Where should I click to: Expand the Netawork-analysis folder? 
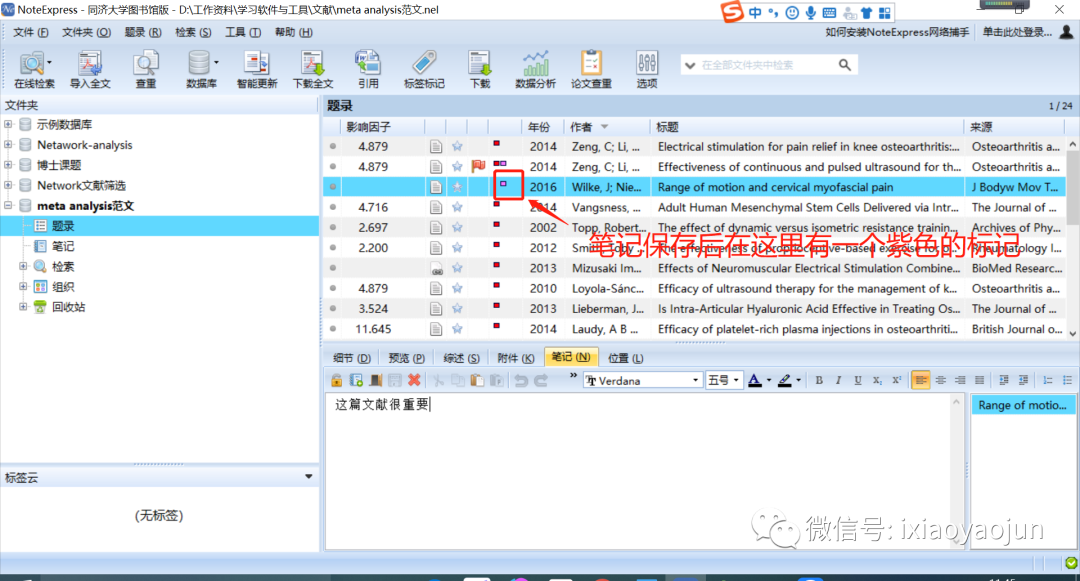(8, 145)
